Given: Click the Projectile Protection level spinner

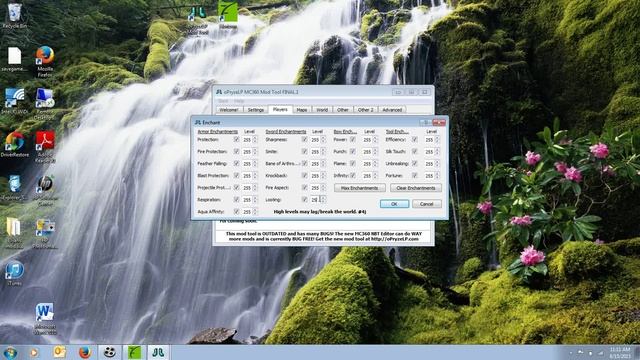Looking at the screenshot, I should [x=255, y=188].
